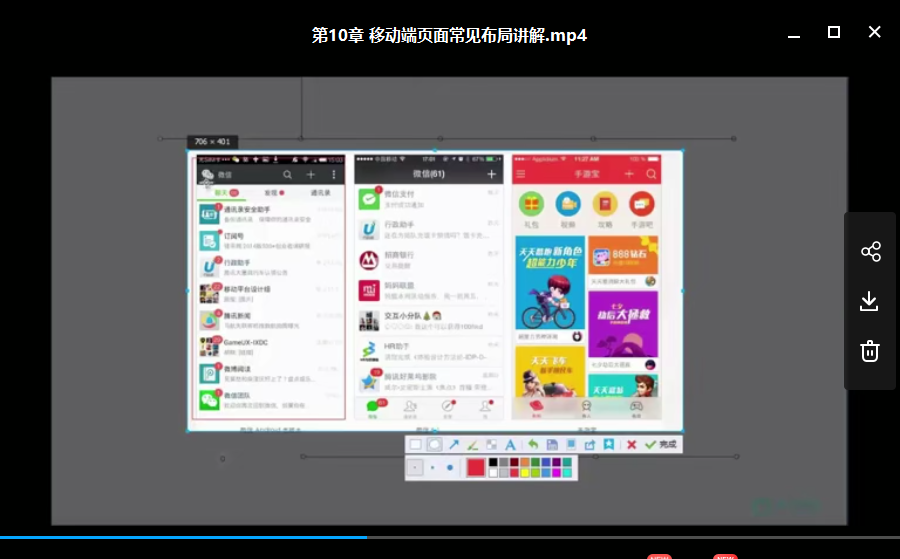Viewport: 900px width, 559px height.
Task: Click the three-dot menu in Android WeChat header
Action: 333,174
